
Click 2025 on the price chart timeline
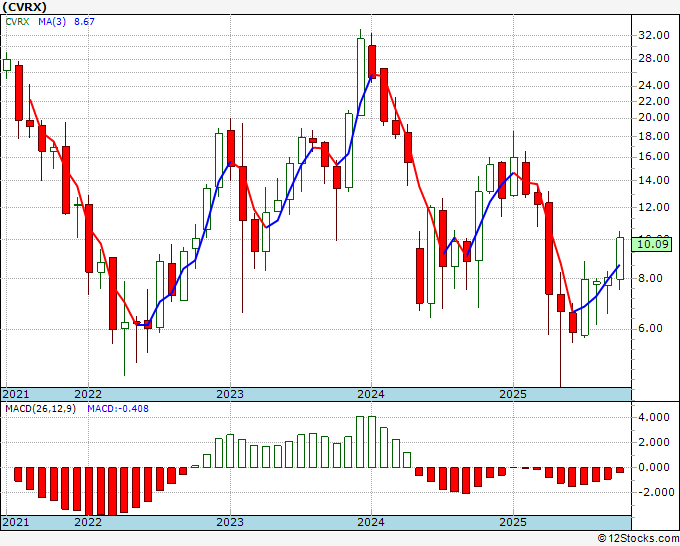coord(513,394)
